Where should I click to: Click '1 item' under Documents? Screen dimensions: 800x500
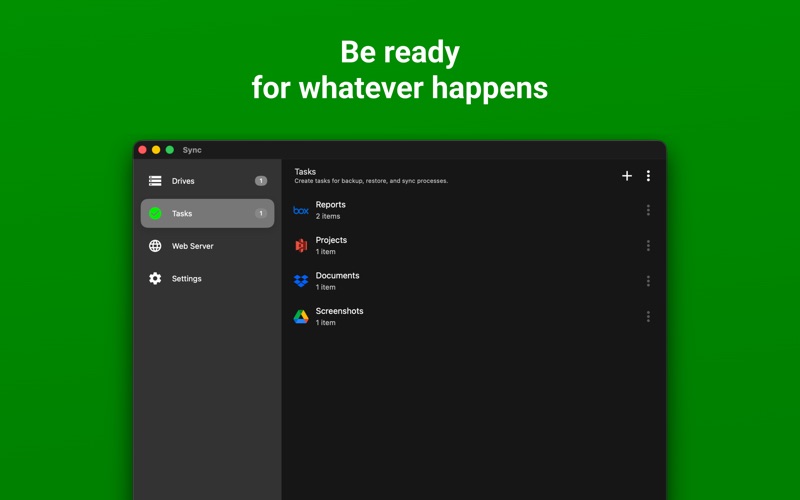tap(326, 287)
